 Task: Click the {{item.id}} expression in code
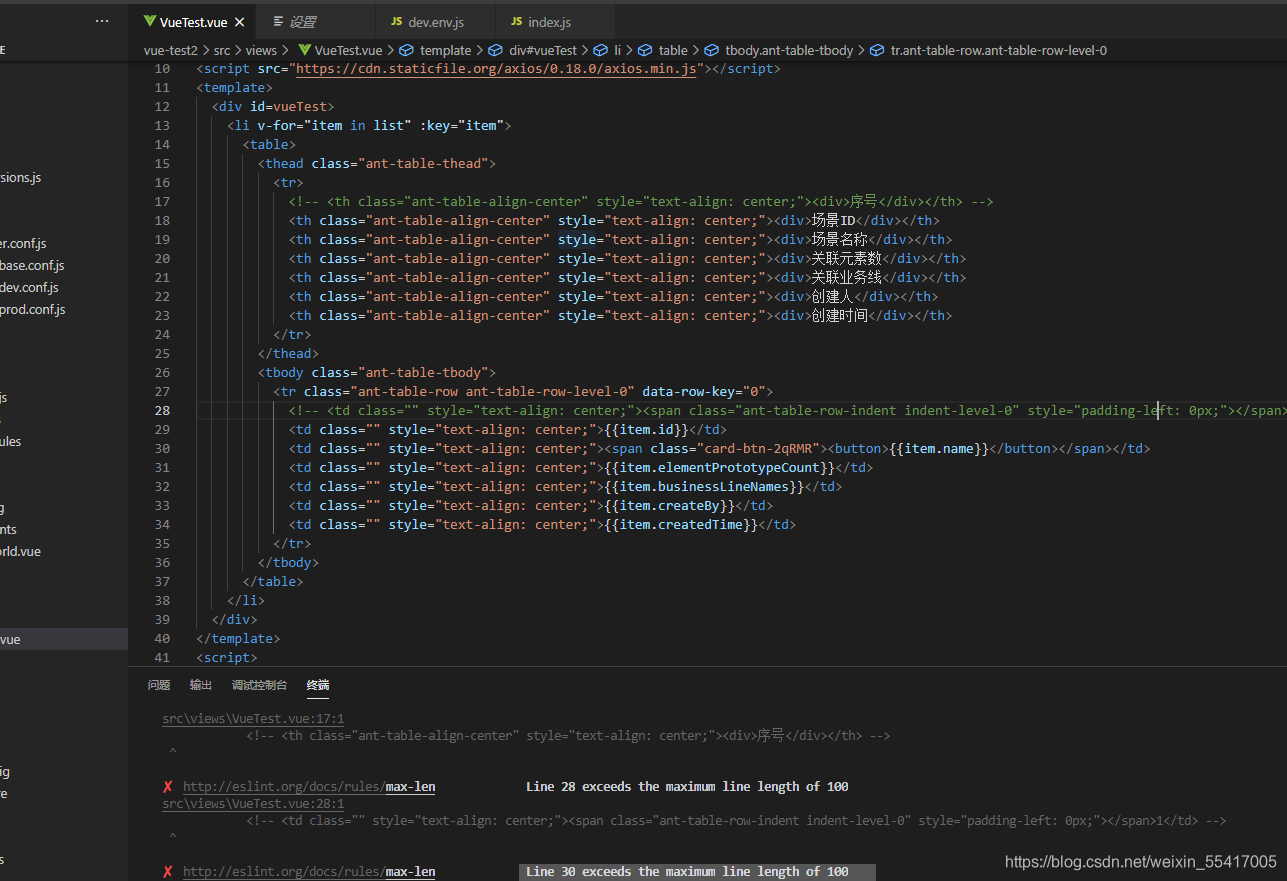[x=646, y=430]
